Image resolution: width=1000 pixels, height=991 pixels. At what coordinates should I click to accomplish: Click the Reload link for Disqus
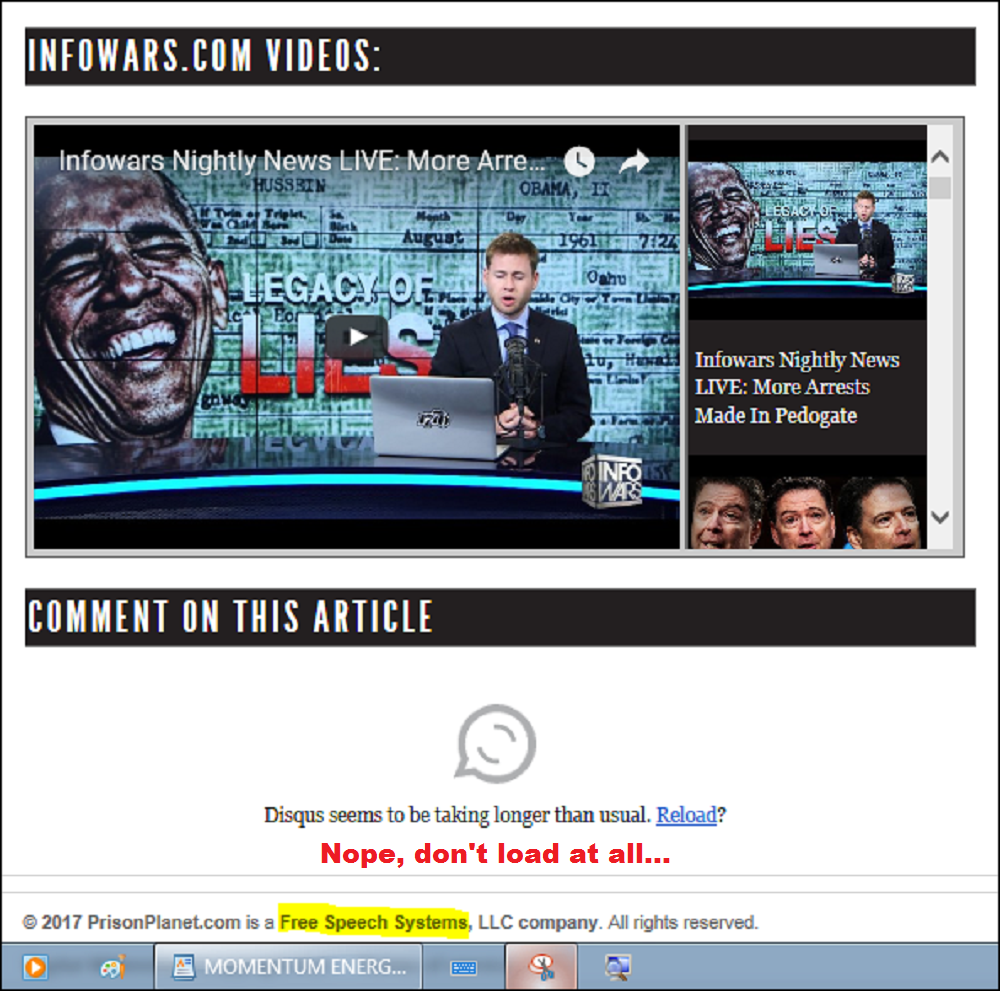pyautogui.click(x=686, y=815)
